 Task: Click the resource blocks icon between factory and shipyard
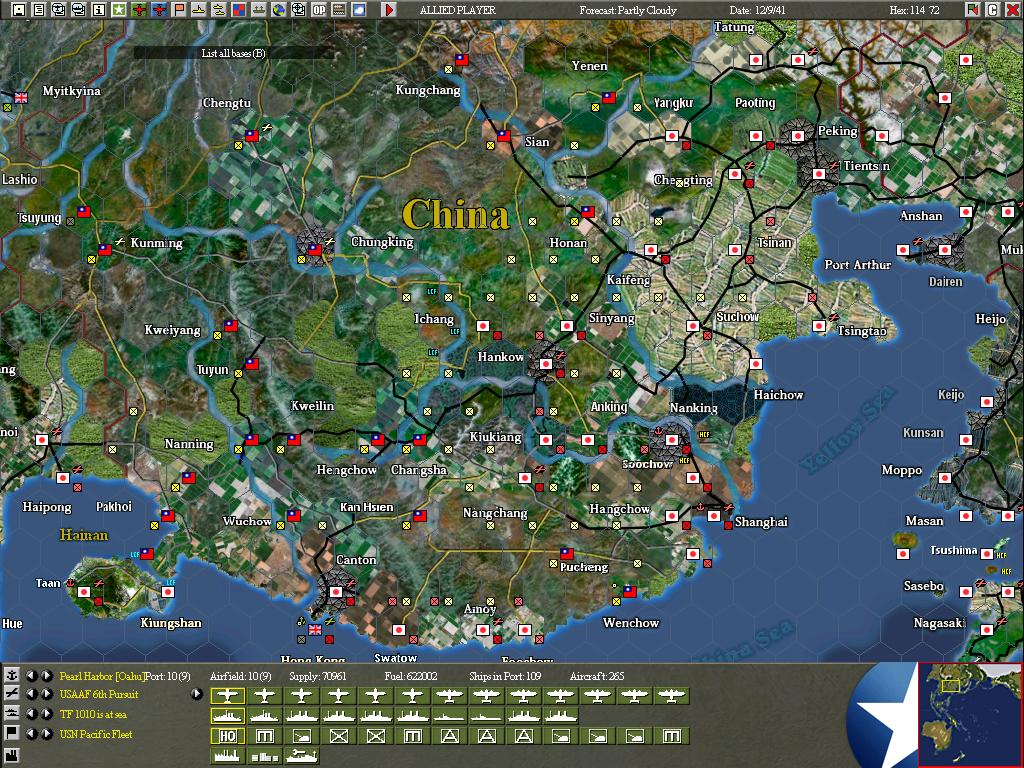coord(264,756)
